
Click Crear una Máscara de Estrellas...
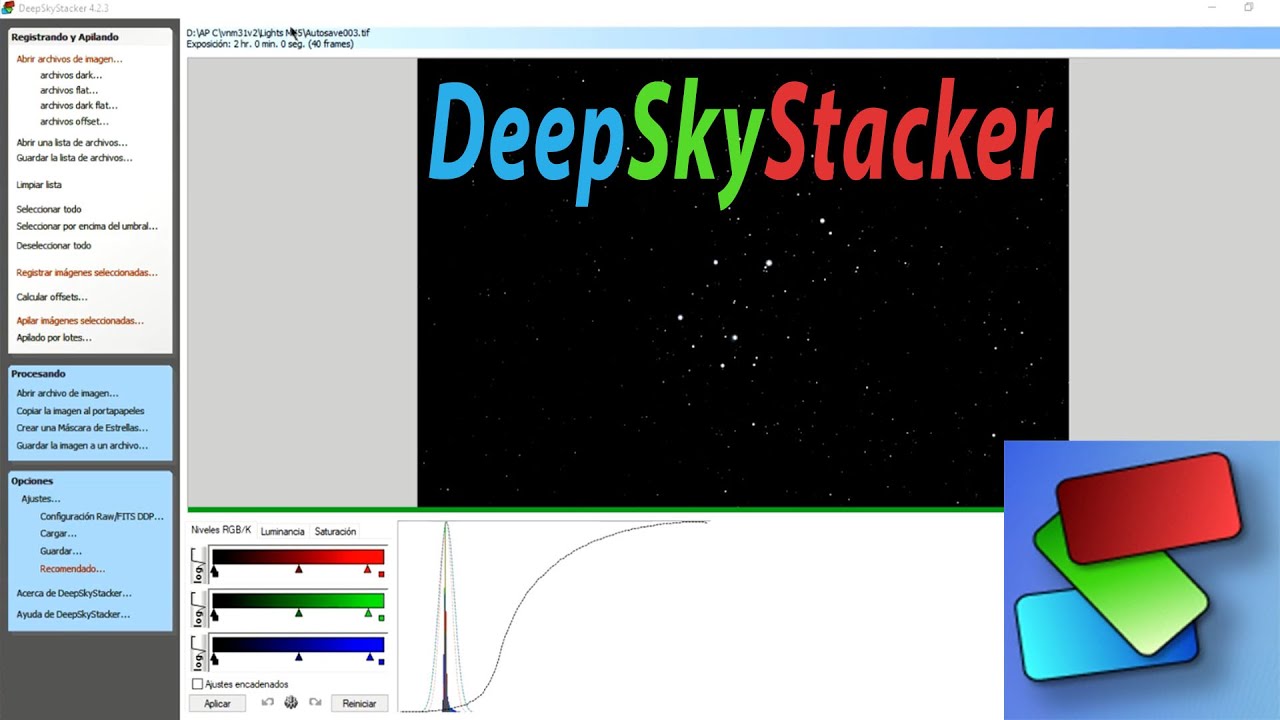pos(82,428)
